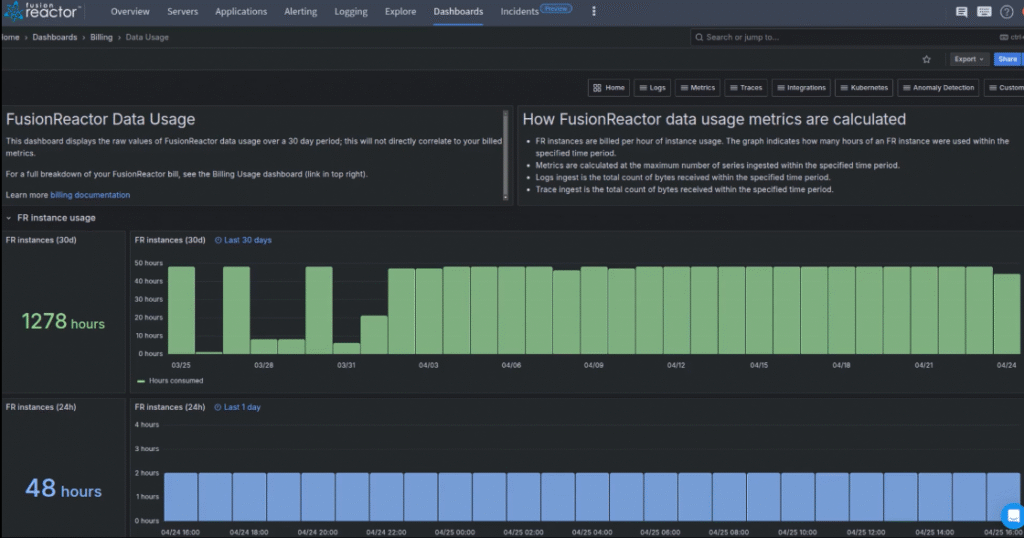The width and height of the screenshot is (1024, 538).
Task: Collapse the FR instance usage row
Action: [x=8, y=218]
